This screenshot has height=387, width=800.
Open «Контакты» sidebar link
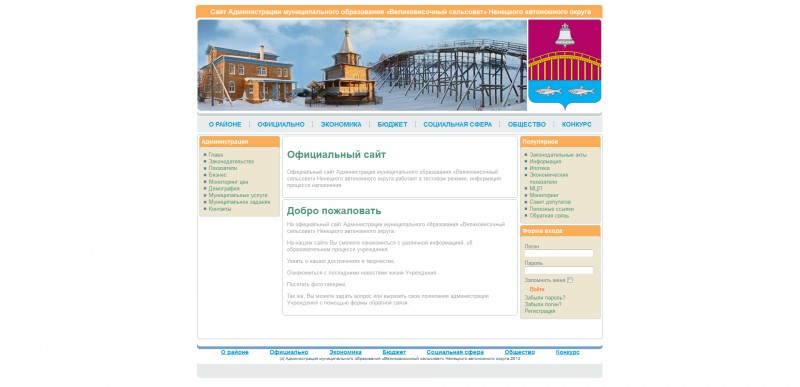(219, 209)
